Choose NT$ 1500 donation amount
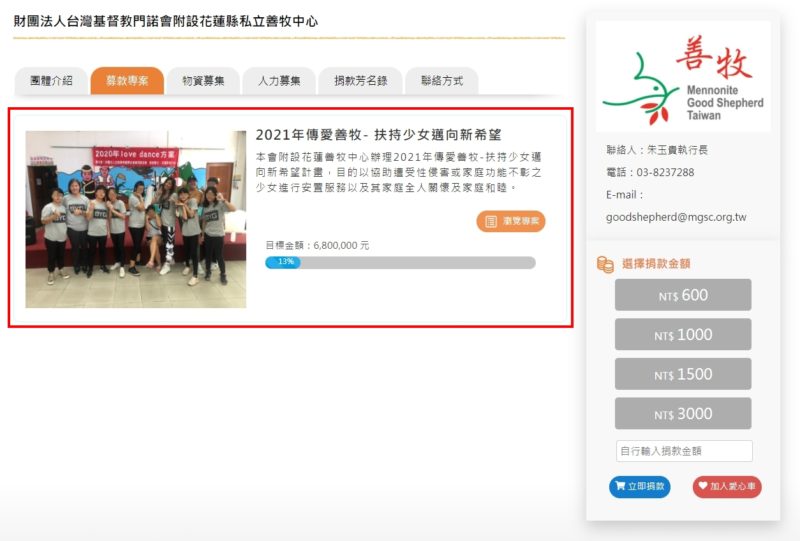 [x=683, y=374]
